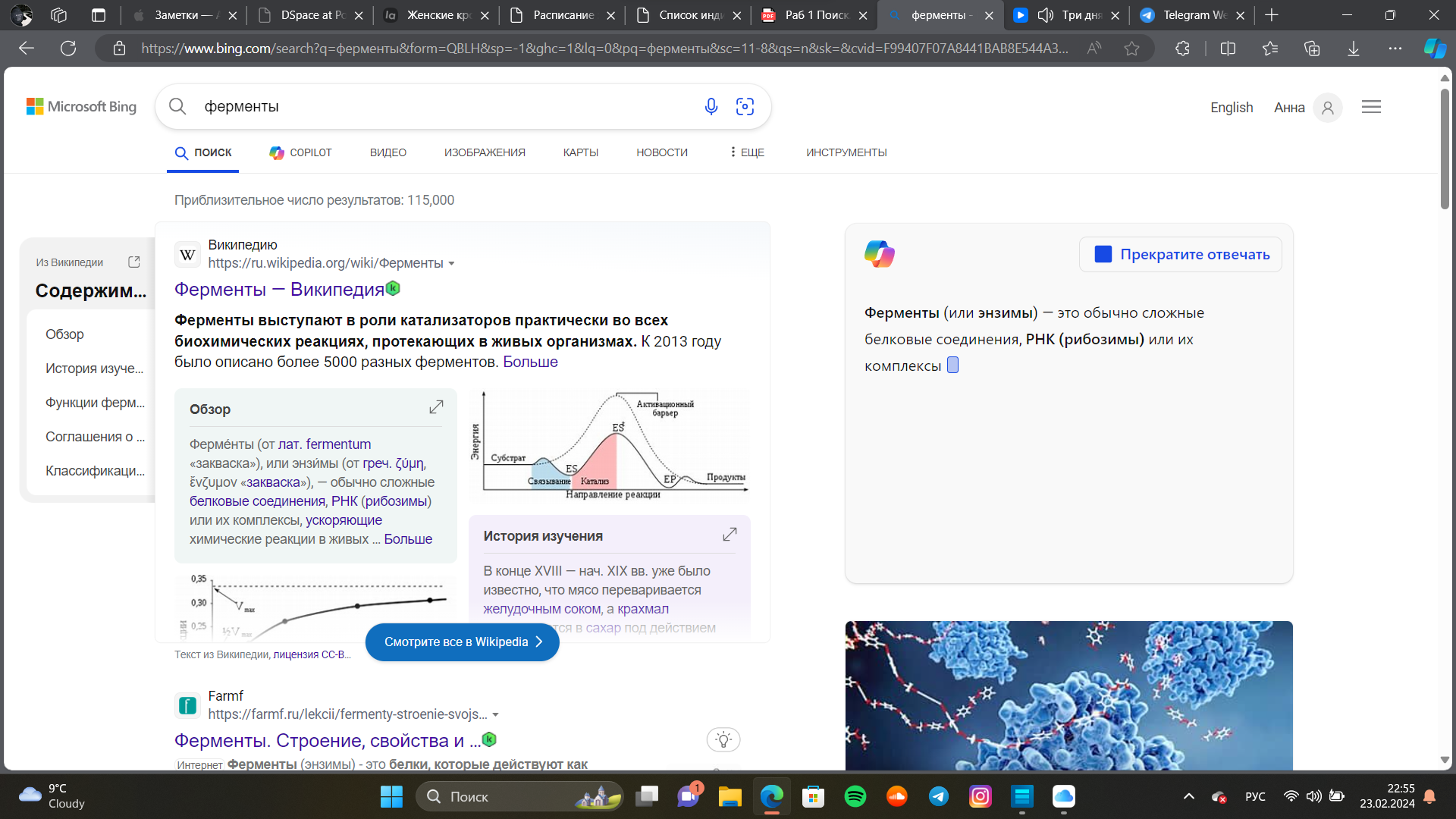Click the browser back arrow
Image resolution: width=1456 pixels, height=819 pixels.
click(27, 49)
